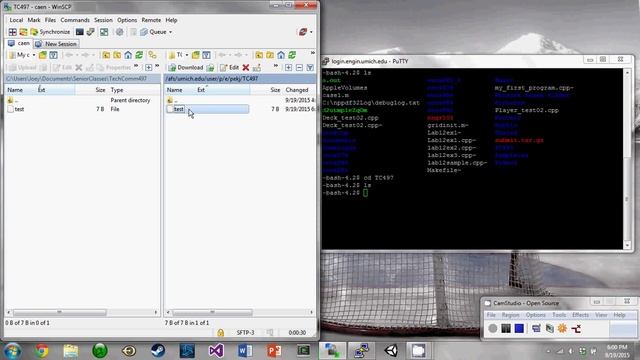Open the remote directory dropdown 'T\'
640x360 pixels.
click(179, 55)
